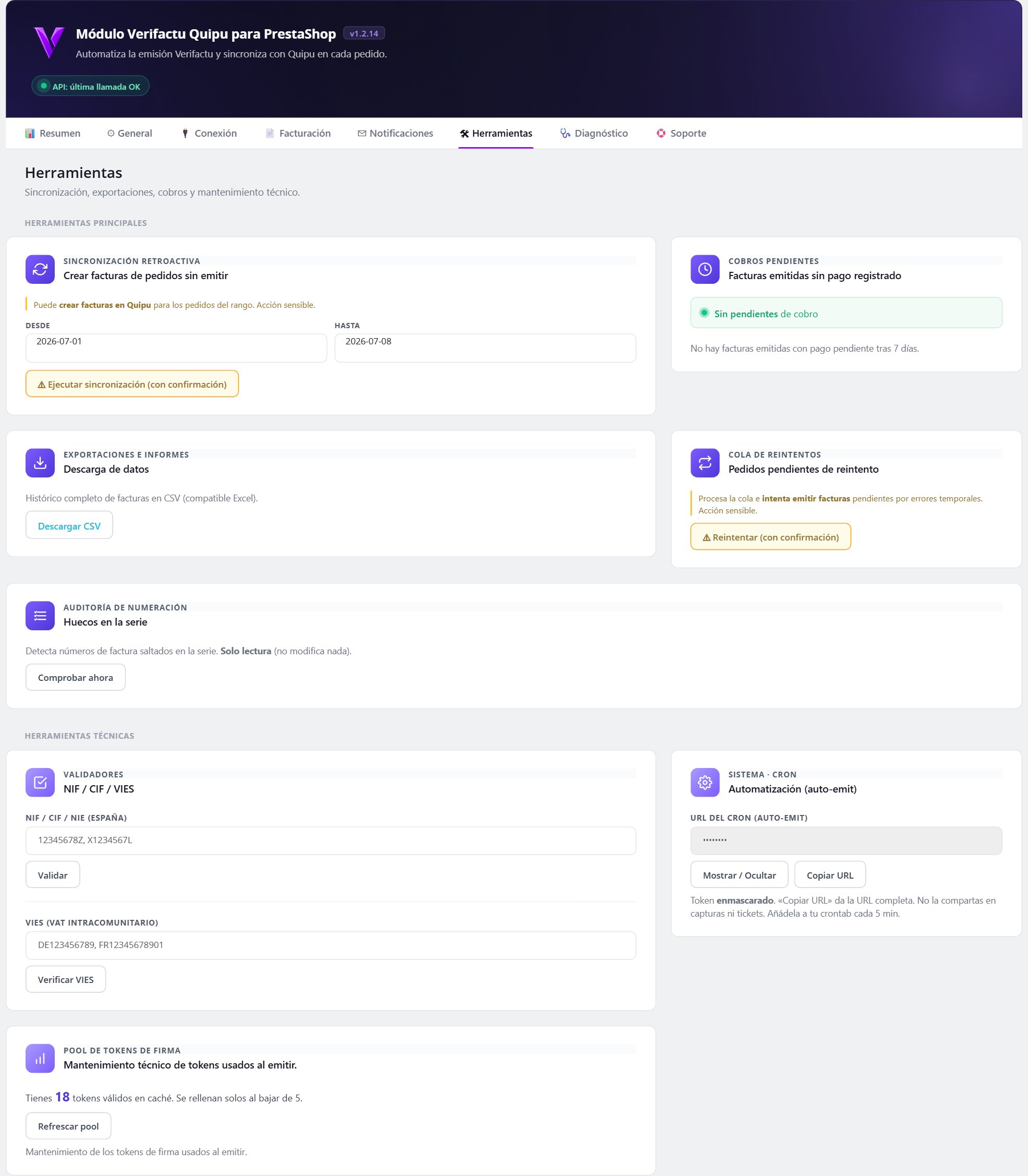Select the Herramientas tab
The width and height of the screenshot is (1028, 1176).
pos(496,133)
